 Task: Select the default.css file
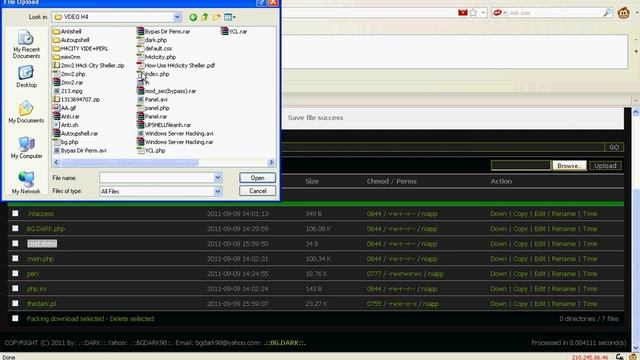(155, 49)
